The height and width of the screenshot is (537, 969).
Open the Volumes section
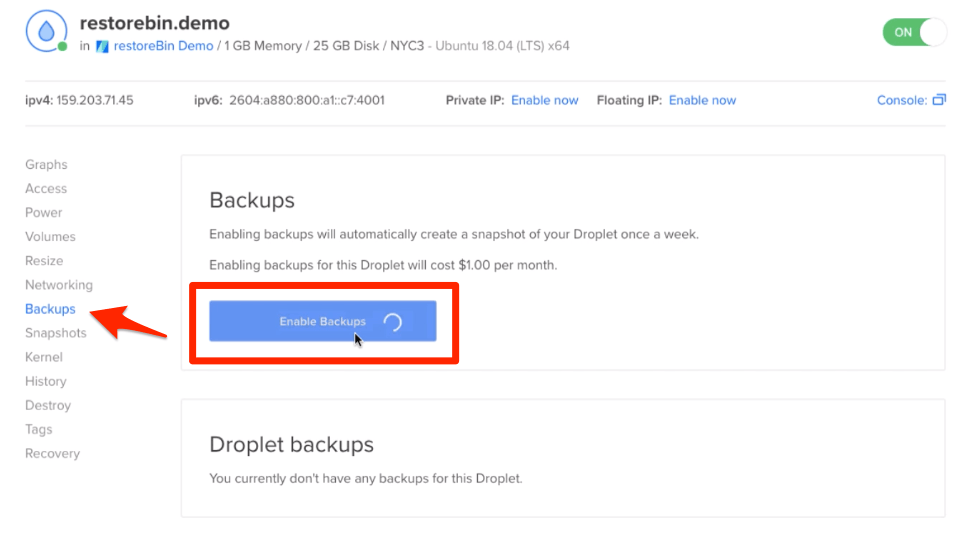click(50, 237)
